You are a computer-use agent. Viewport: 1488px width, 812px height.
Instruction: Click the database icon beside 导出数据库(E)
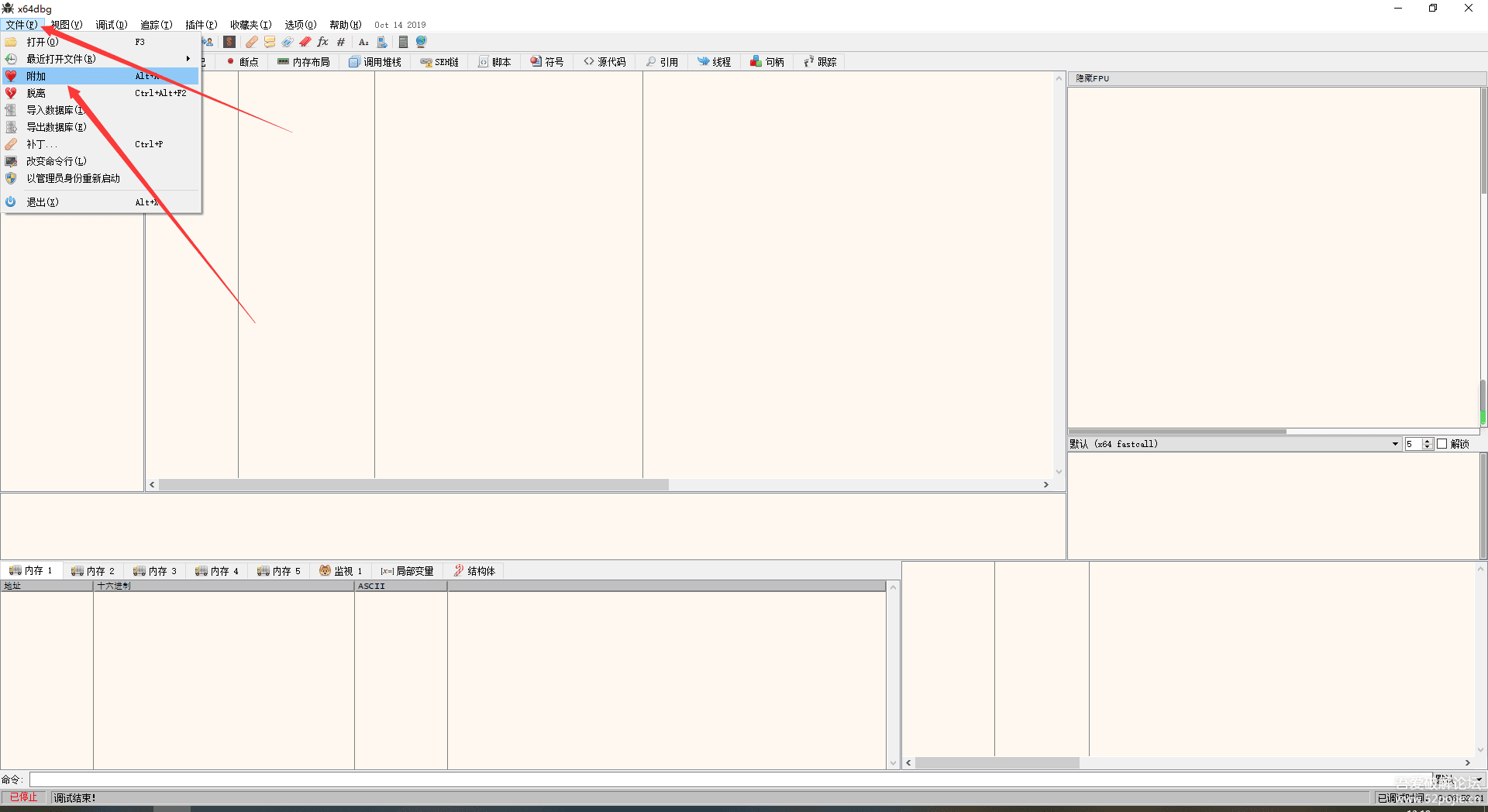(x=11, y=127)
